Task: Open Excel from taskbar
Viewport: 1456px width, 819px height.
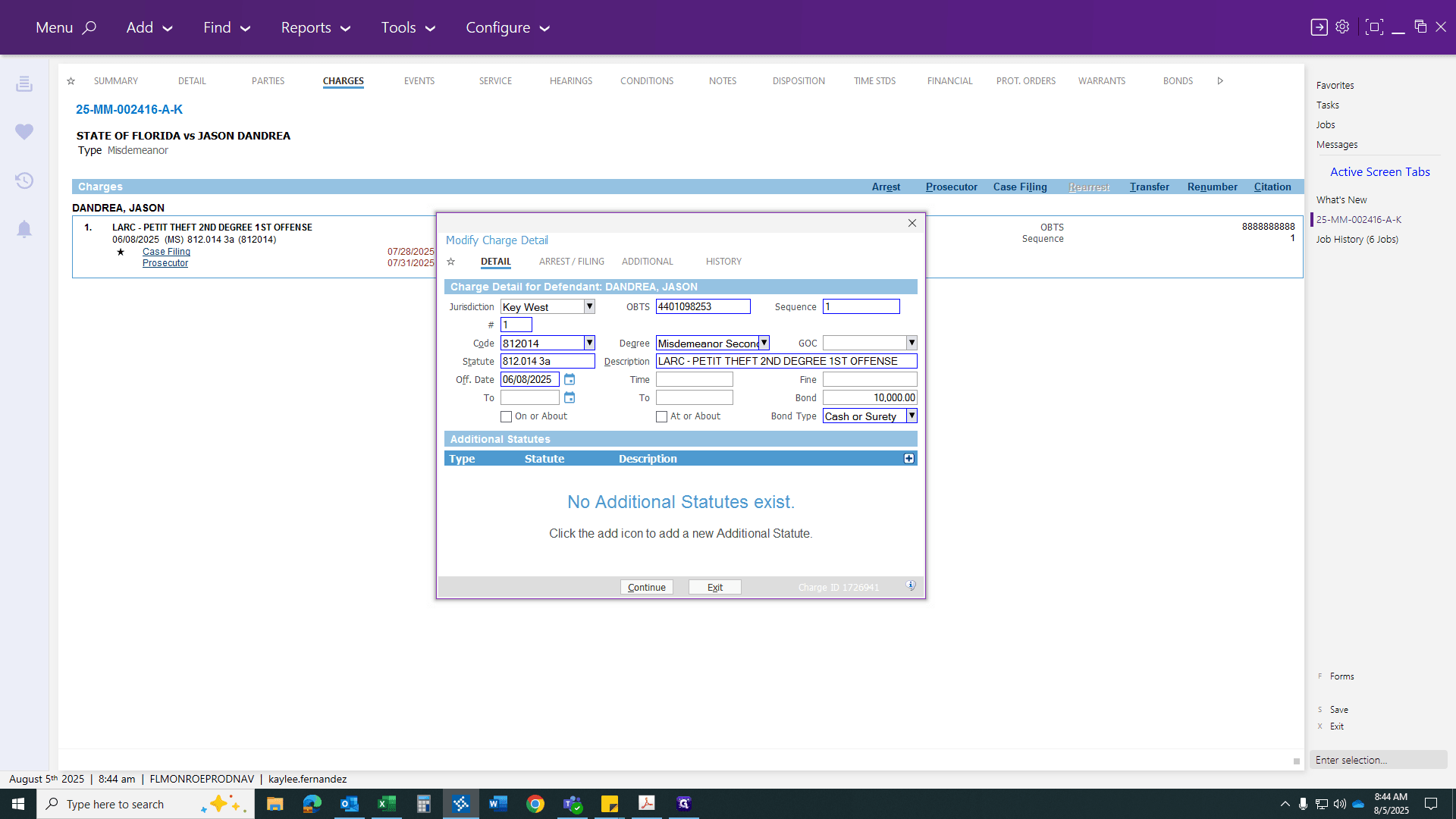Action: pos(386,804)
